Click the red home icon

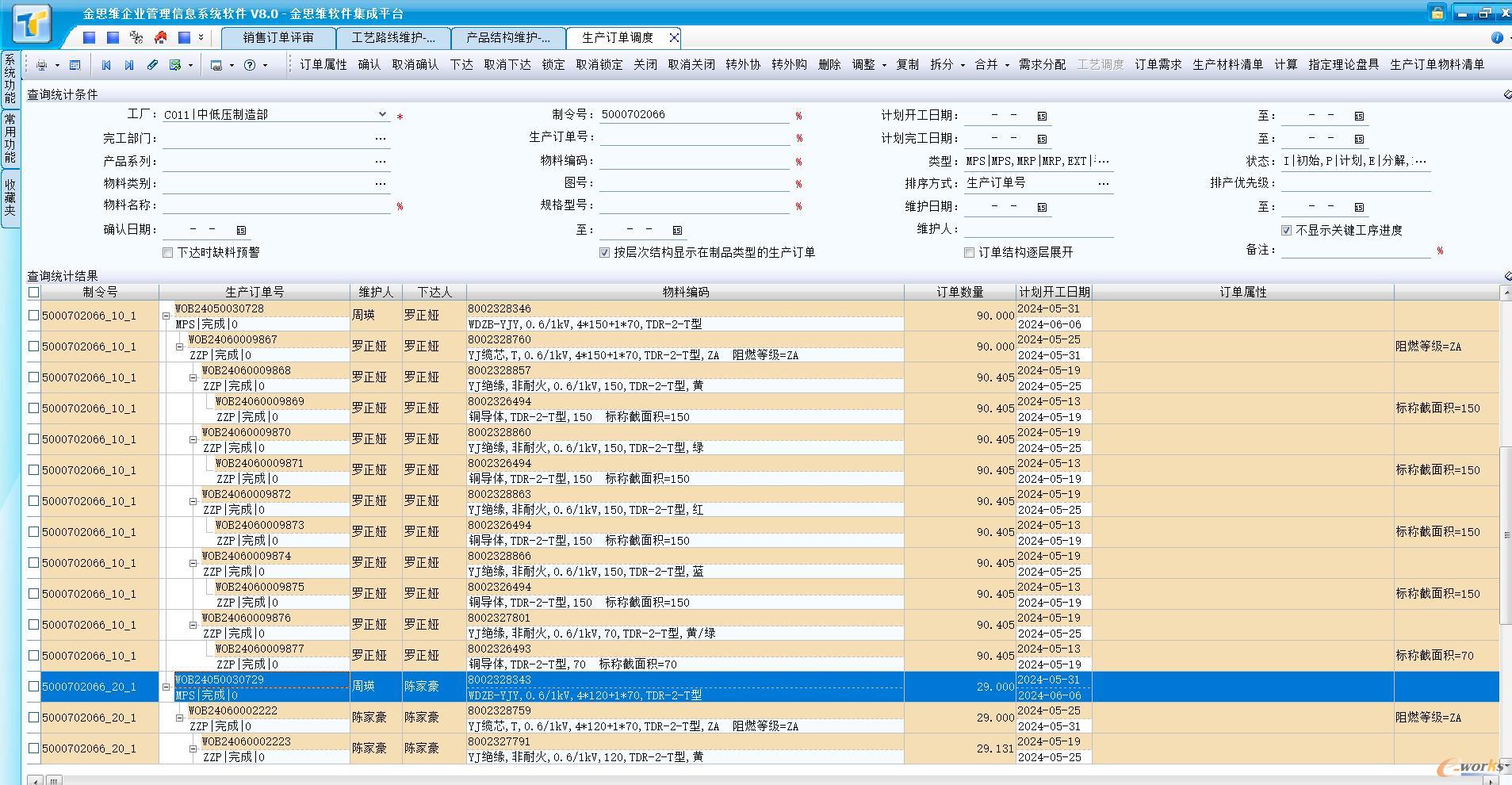click(x=161, y=37)
